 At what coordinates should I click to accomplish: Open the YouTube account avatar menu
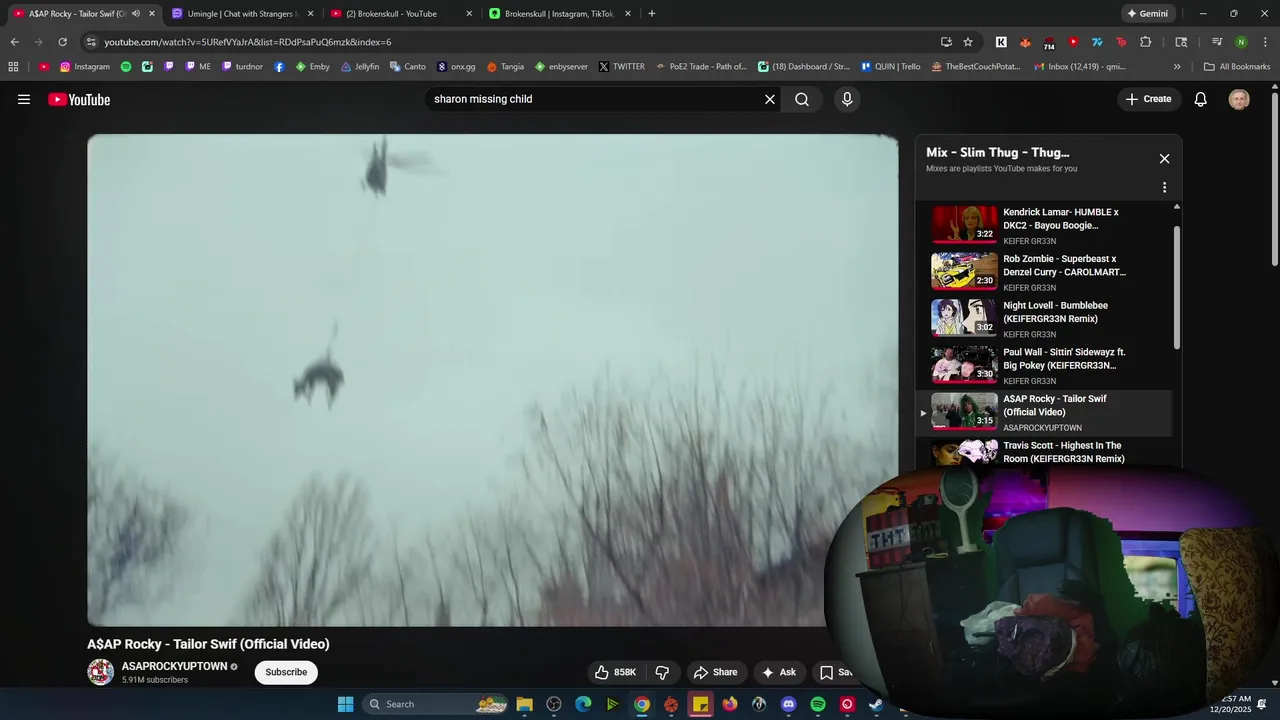point(1239,99)
